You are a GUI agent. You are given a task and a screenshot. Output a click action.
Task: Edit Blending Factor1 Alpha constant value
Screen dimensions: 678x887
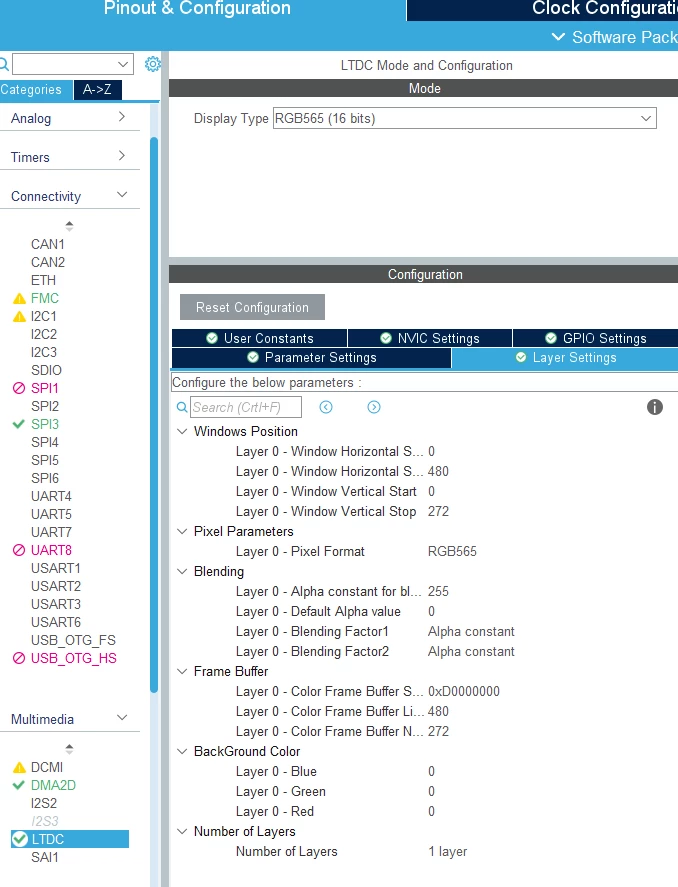471,632
